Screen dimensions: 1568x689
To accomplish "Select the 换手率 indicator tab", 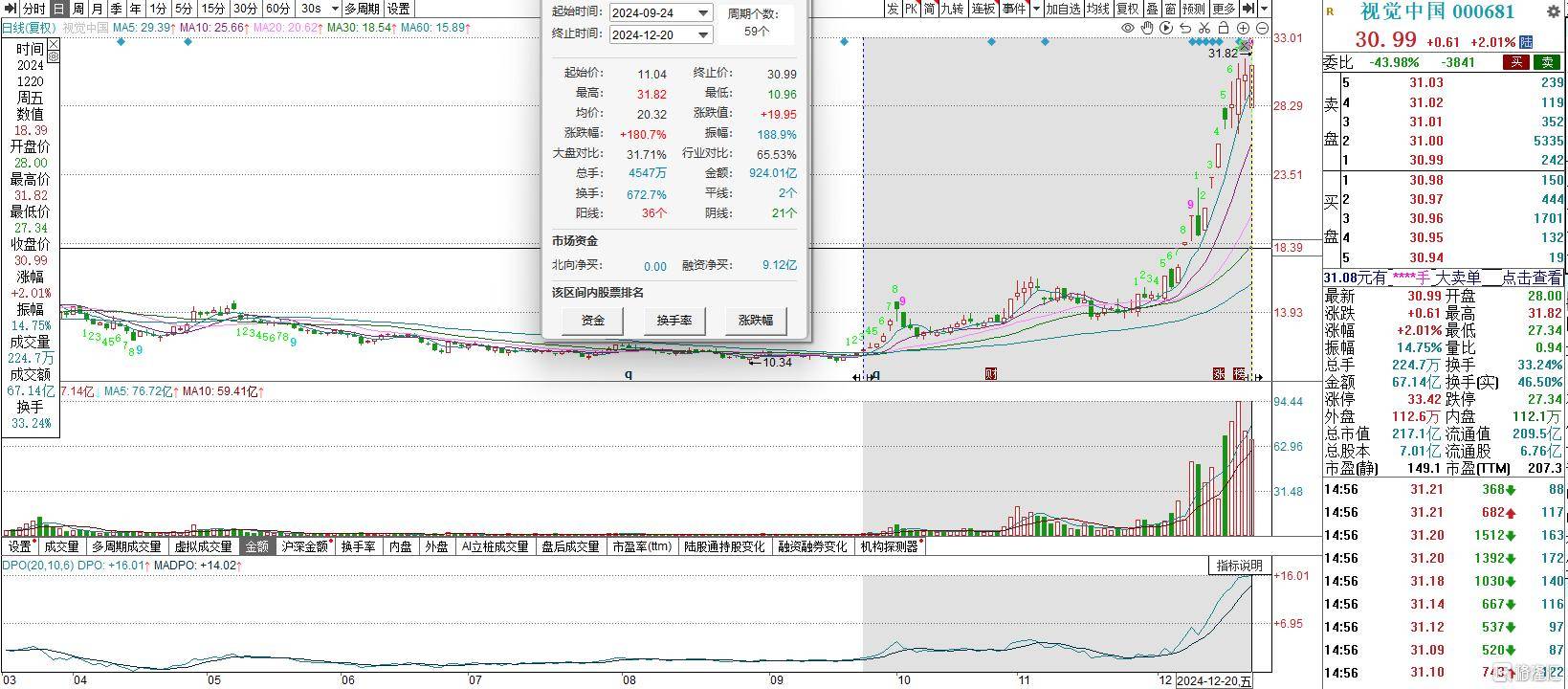I will pyautogui.click(x=358, y=546).
